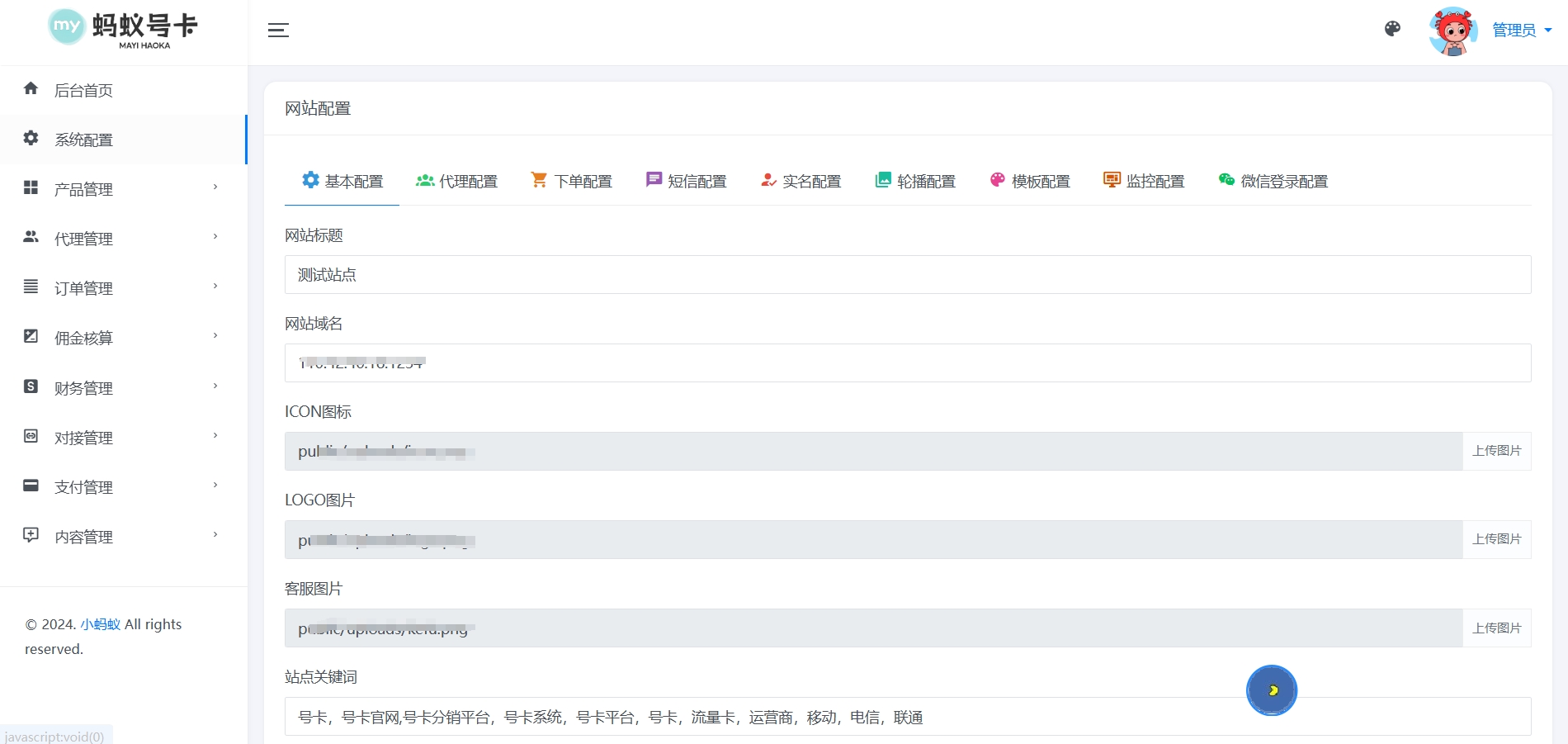Screen dimensions: 1568x744
Task: Expand the 产品管理 submenu
Action: pos(215,188)
